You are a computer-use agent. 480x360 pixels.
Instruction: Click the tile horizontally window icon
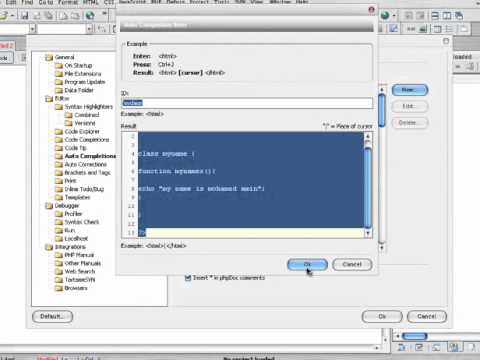tap(435, 15)
